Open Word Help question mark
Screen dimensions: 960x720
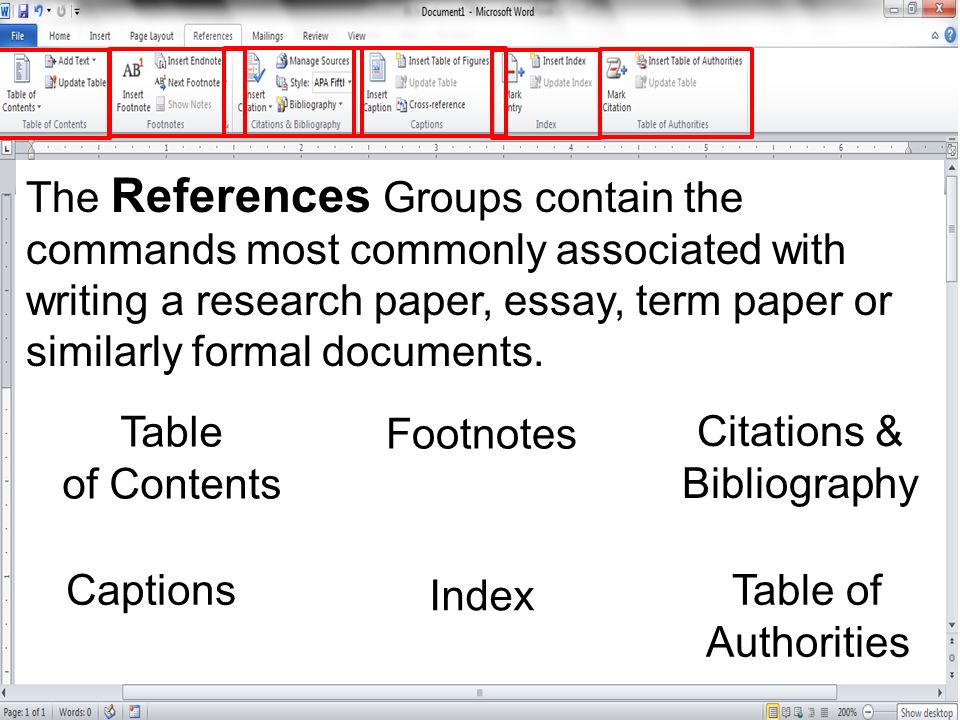click(x=950, y=36)
